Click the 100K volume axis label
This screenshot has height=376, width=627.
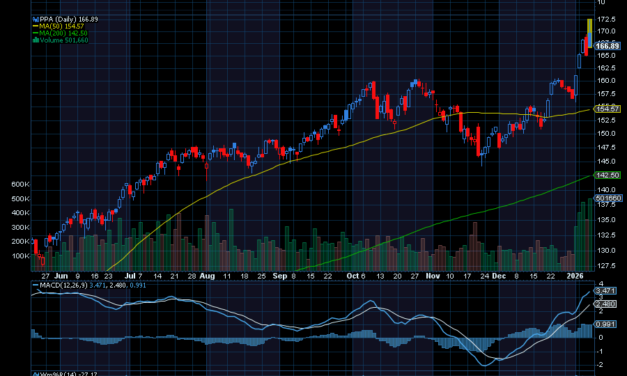(x=20, y=256)
